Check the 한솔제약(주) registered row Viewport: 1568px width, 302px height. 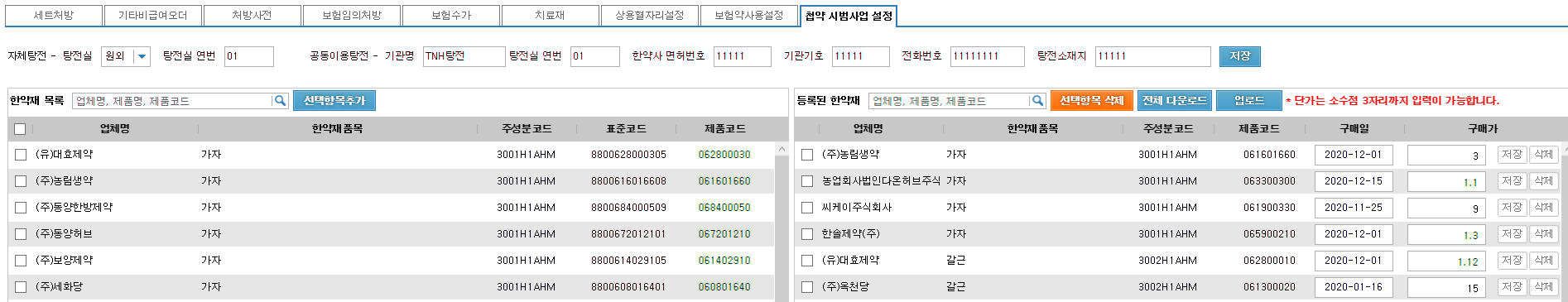pos(807,234)
